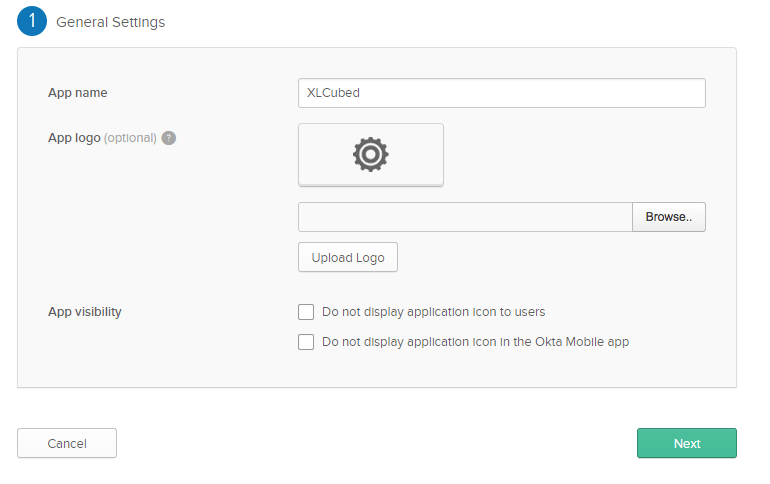Viewport: 770px width, 484px height.
Task: Click 'Do not display application icon to users' text
Action: click(433, 312)
